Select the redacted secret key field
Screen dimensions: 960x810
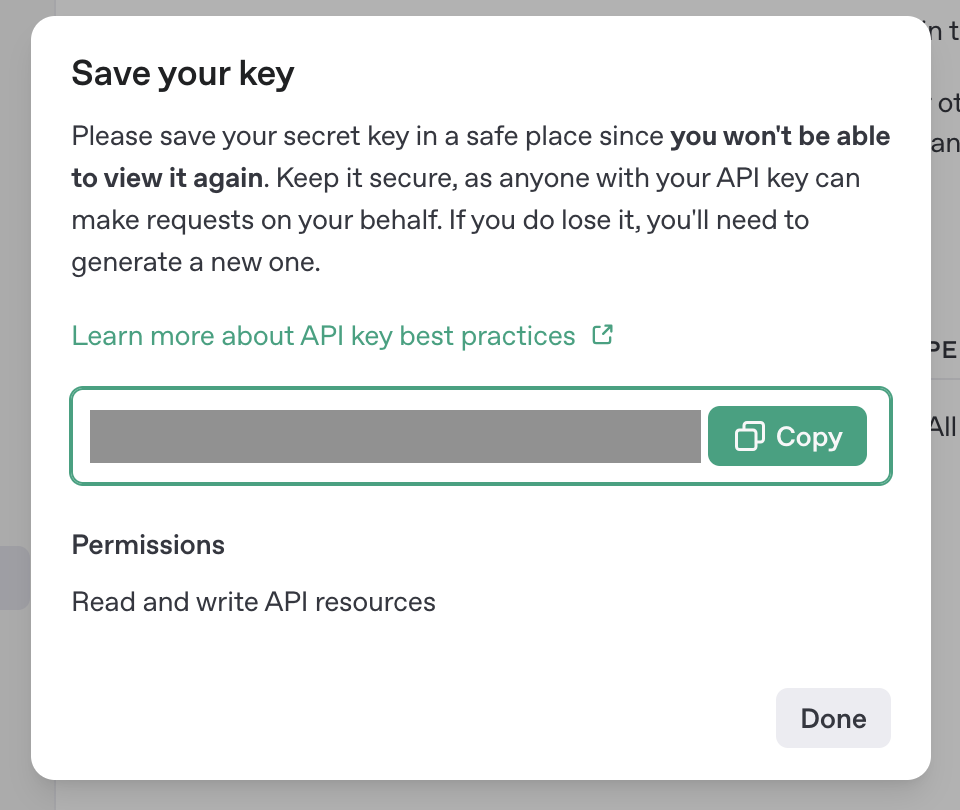coord(395,437)
